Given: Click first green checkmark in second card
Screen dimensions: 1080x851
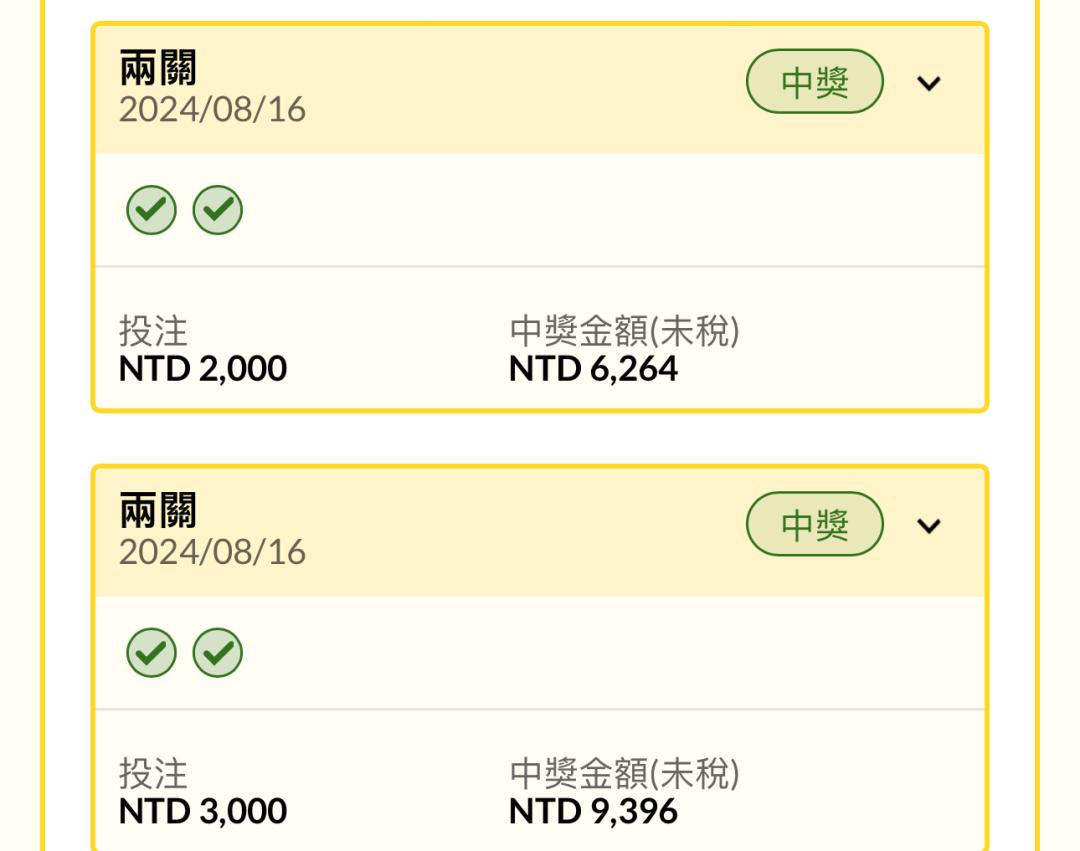Looking at the screenshot, I should [152, 652].
